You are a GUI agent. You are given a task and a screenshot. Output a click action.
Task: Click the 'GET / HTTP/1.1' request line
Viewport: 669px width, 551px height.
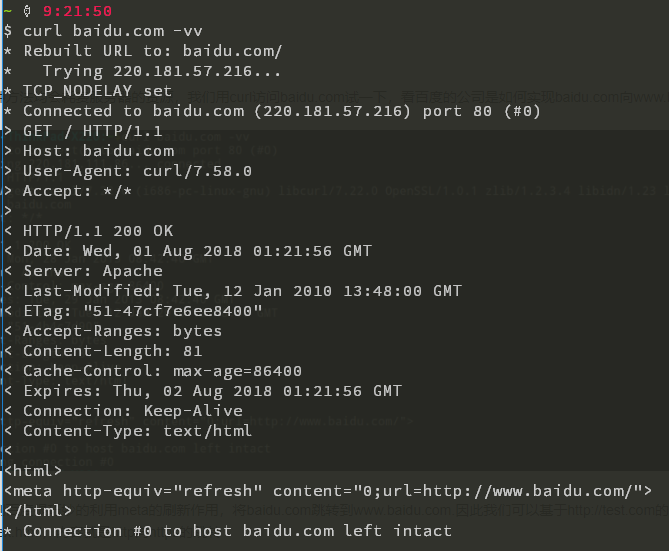pos(93,131)
